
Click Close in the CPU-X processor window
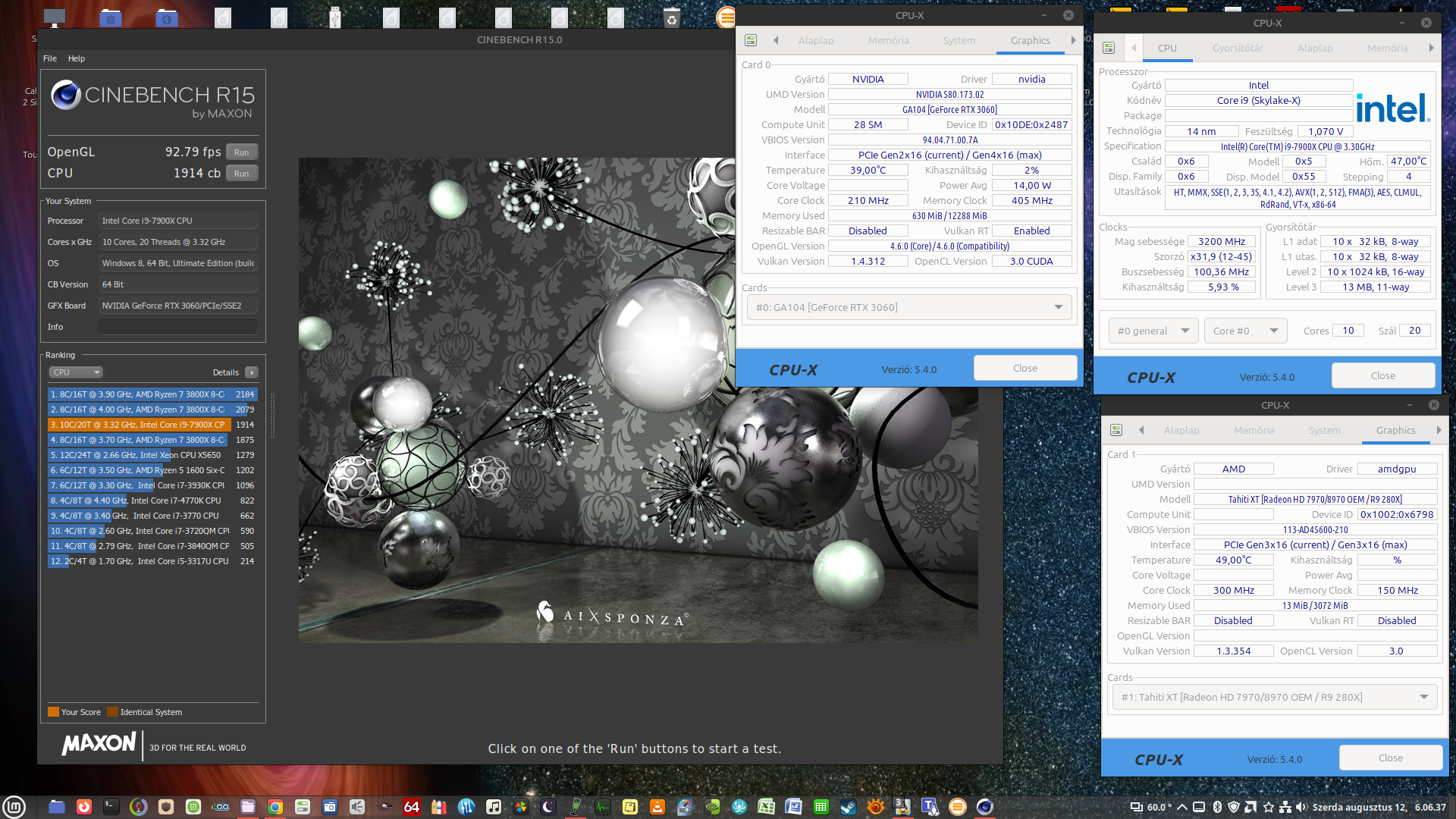[x=1383, y=375]
